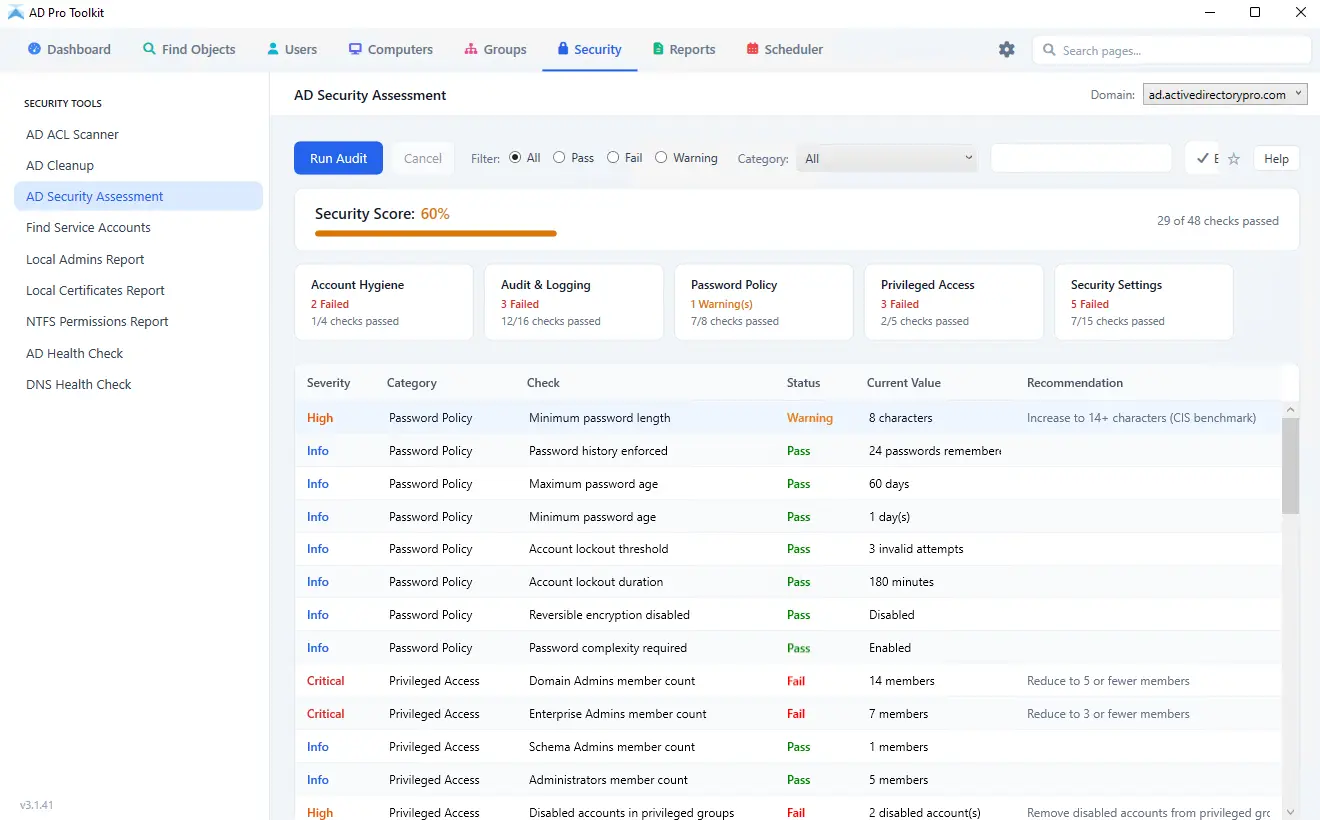The width and height of the screenshot is (1320, 820).
Task: Click the scrollbar down arrow
Action: coord(1290,812)
